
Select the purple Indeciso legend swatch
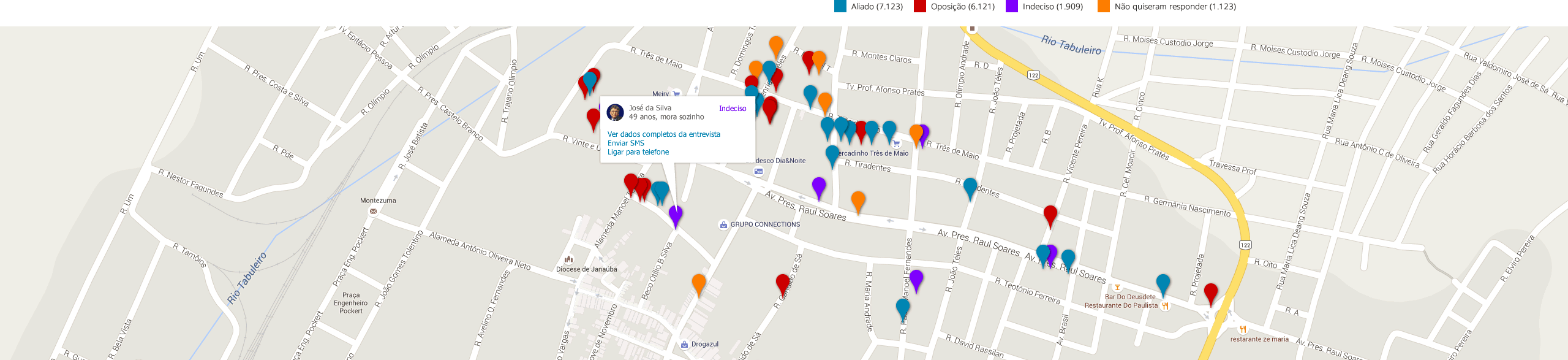click(1011, 7)
